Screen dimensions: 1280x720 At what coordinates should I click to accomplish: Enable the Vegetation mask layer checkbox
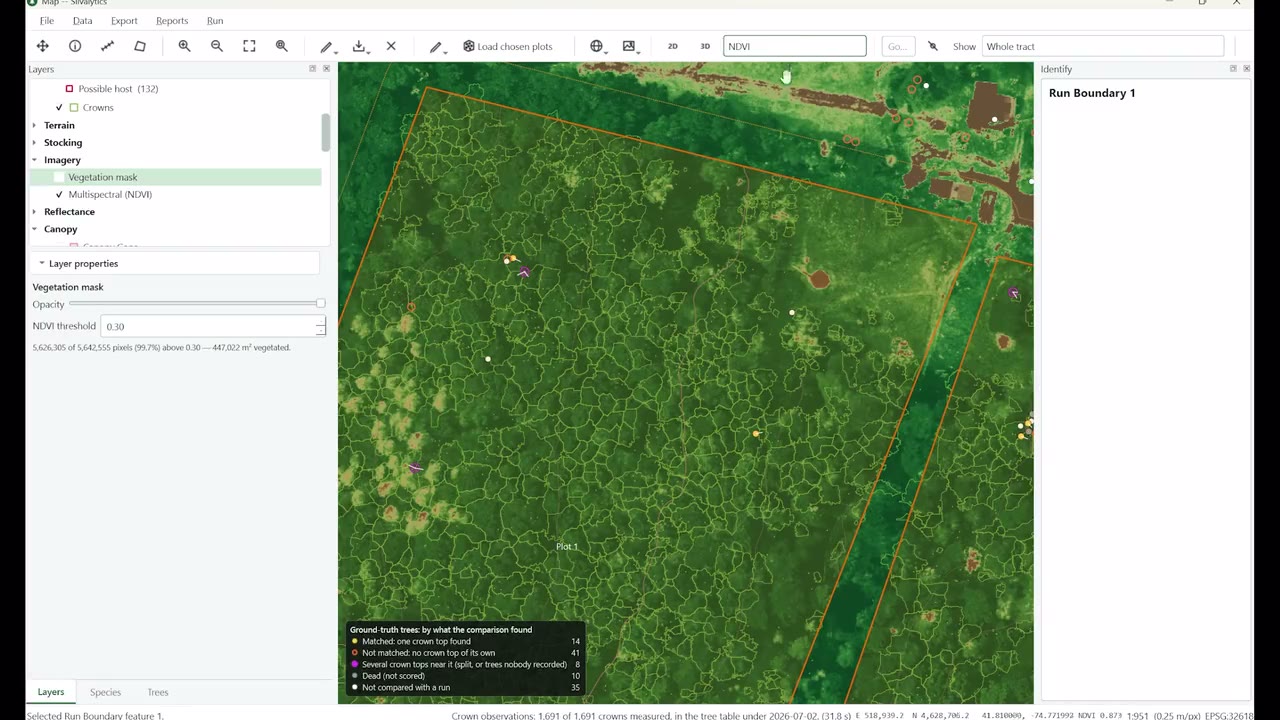(59, 177)
